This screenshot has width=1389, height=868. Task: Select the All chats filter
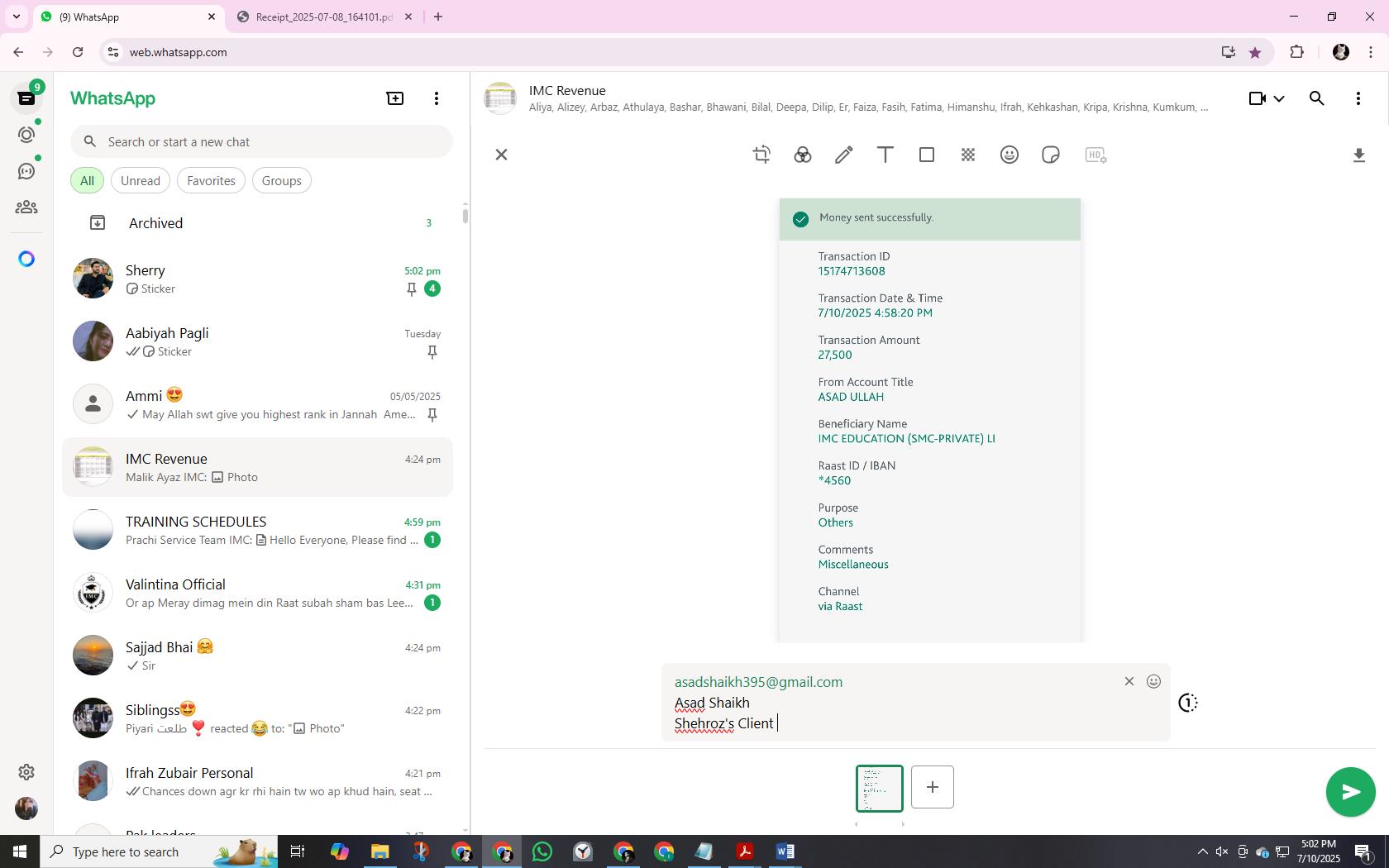tap(87, 181)
